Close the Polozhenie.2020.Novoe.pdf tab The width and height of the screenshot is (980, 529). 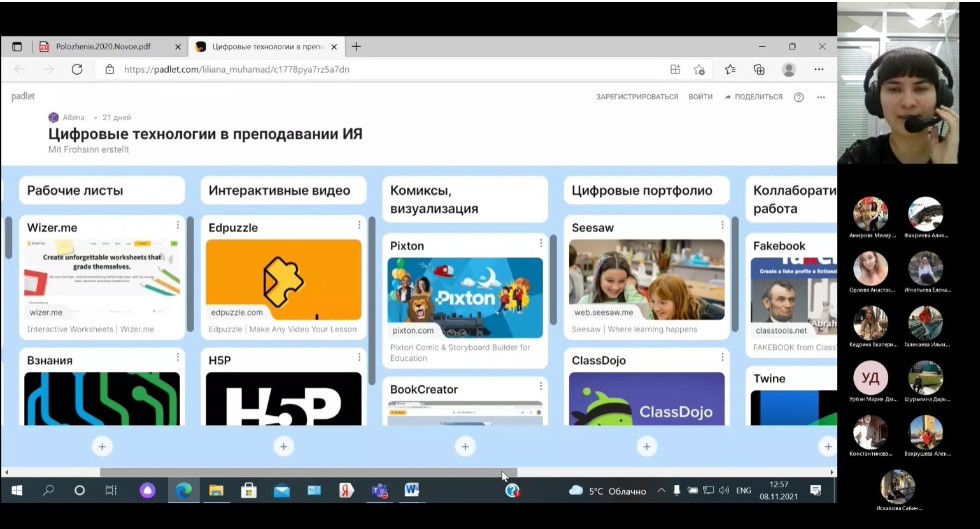(178, 47)
